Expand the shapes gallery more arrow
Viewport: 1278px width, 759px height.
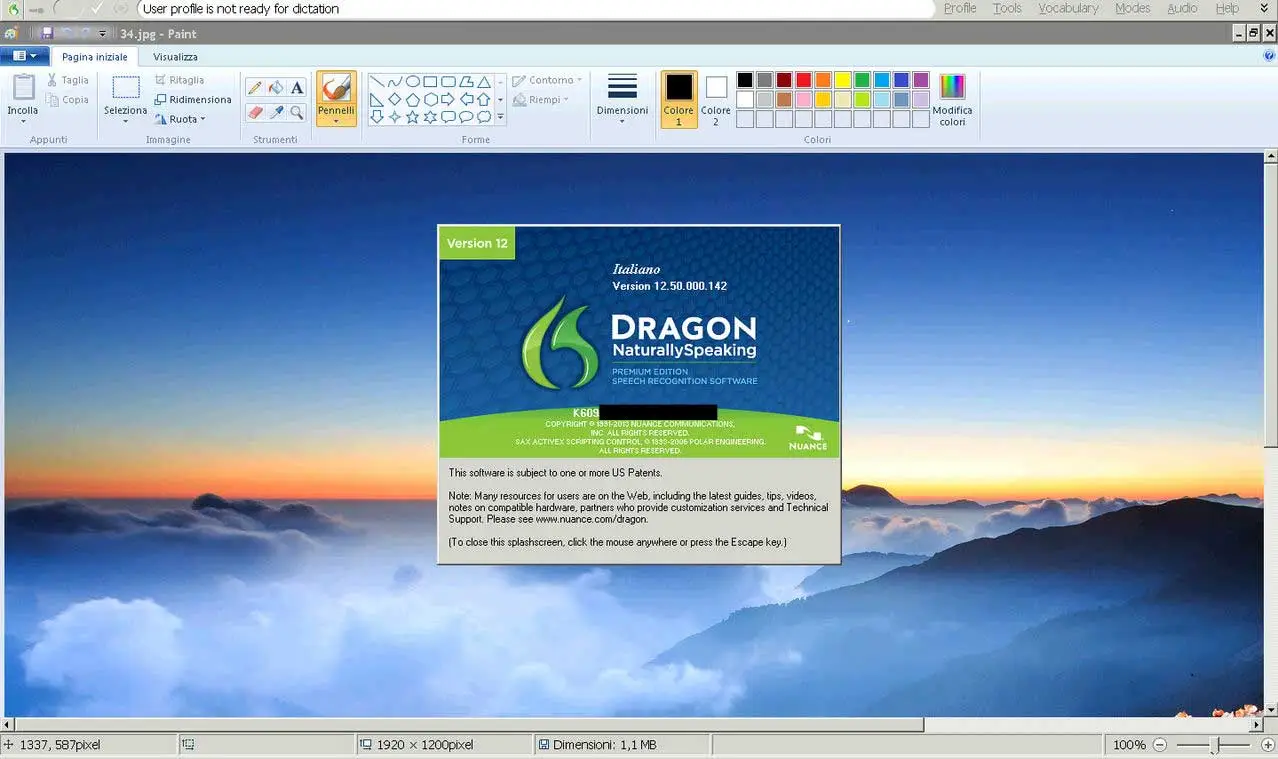pyautogui.click(x=500, y=117)
